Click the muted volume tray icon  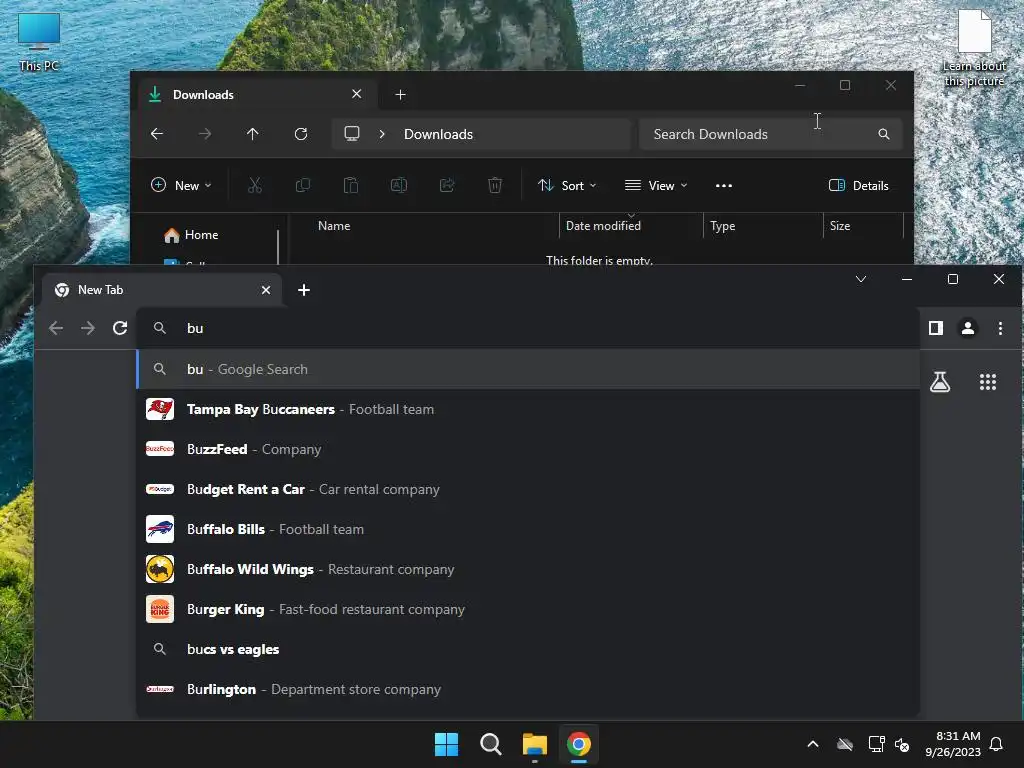tap(902, 744)
